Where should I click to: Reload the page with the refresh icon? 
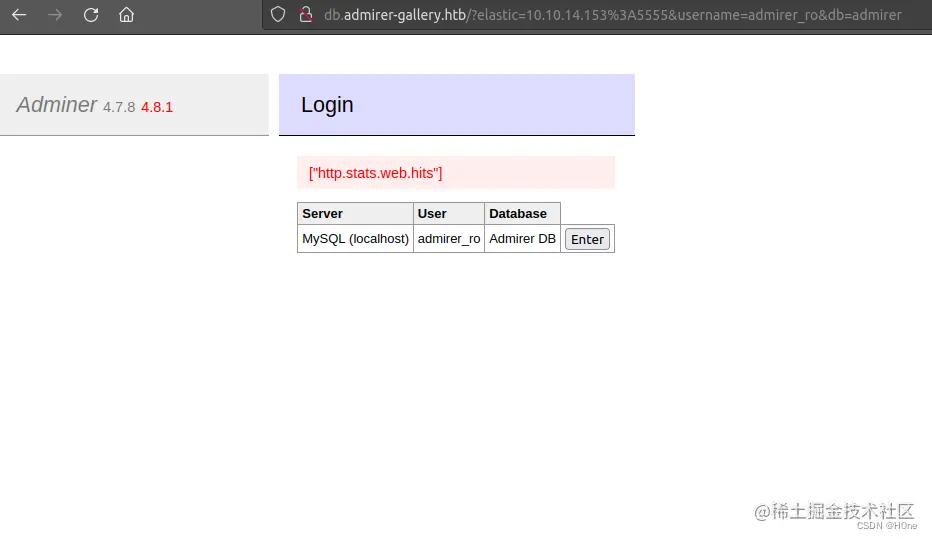(91, 15)
